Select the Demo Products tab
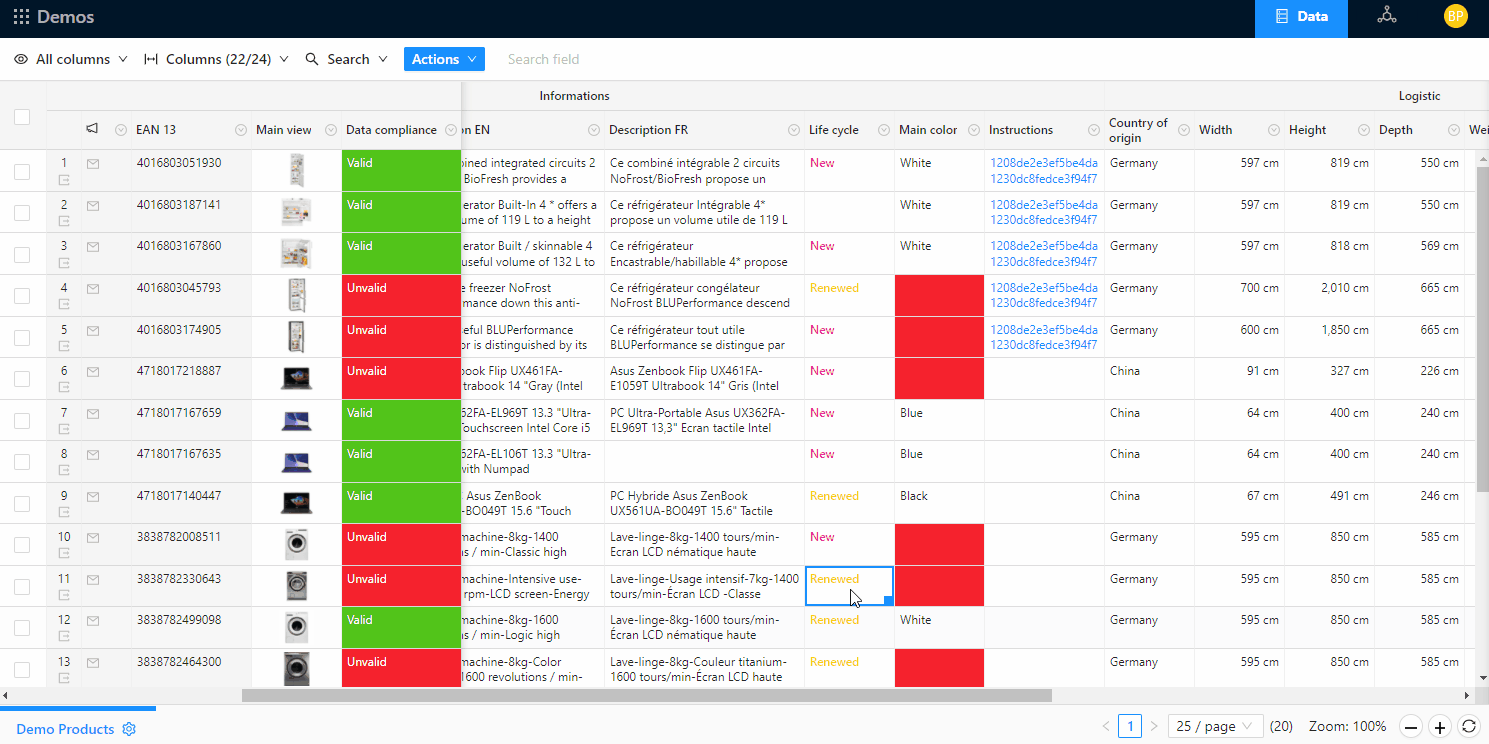The height and width of the screenshot is (744, 1489). (65, 729)
